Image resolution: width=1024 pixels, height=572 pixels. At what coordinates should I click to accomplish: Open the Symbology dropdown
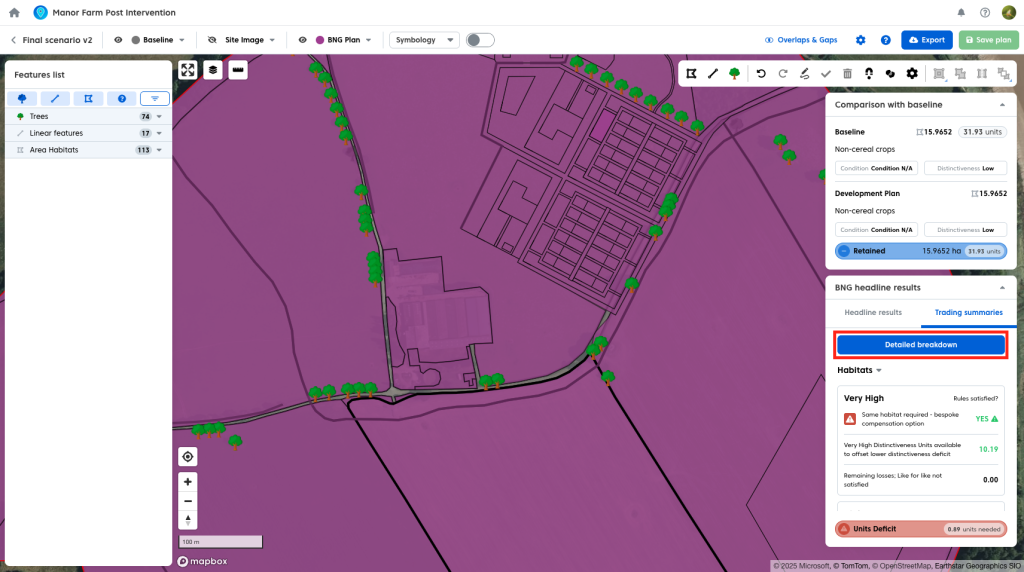click(x=425, y=40)
